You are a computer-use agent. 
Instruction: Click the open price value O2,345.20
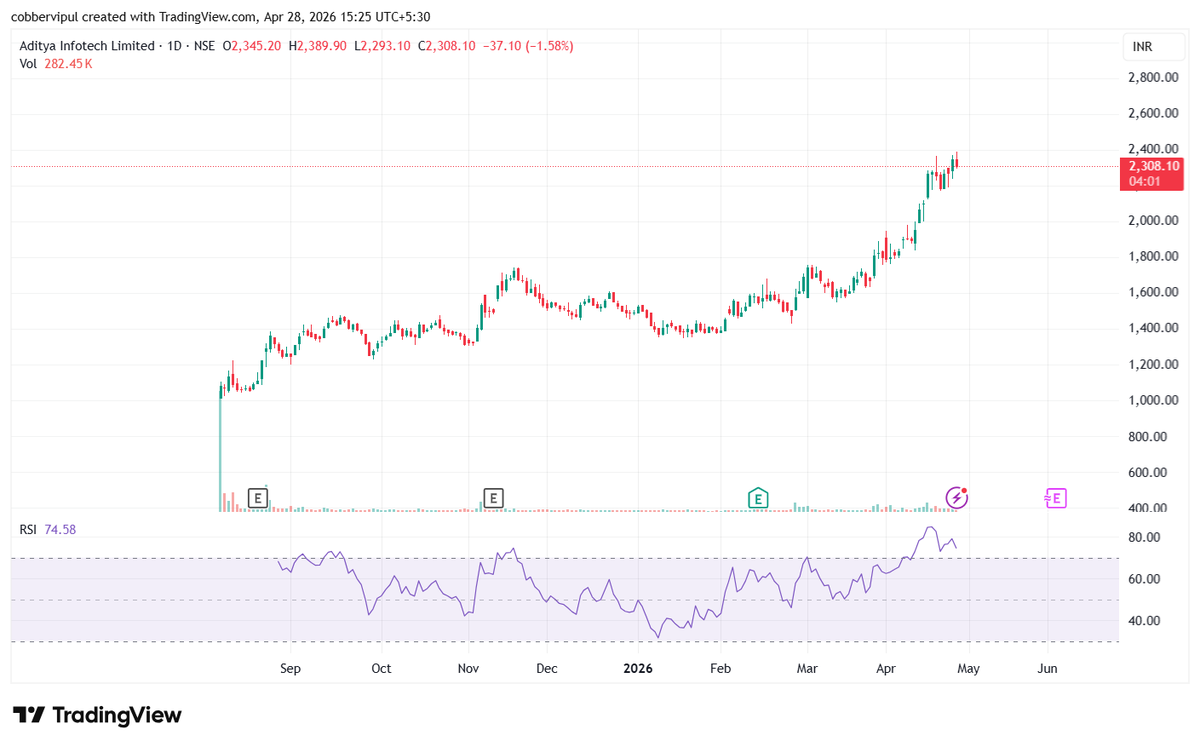254,46
